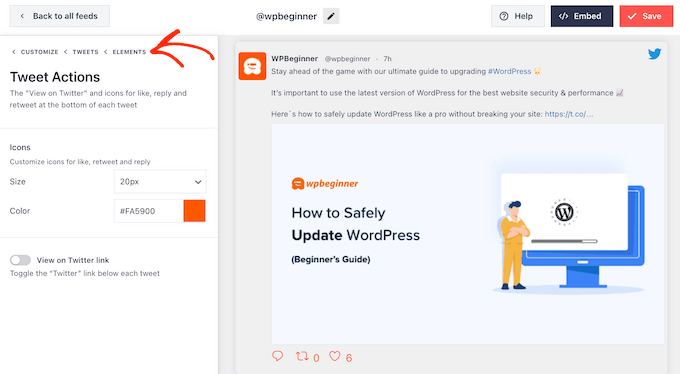
Task: Click the WPBeginner orange avatar
Action: tap(252, 66)
